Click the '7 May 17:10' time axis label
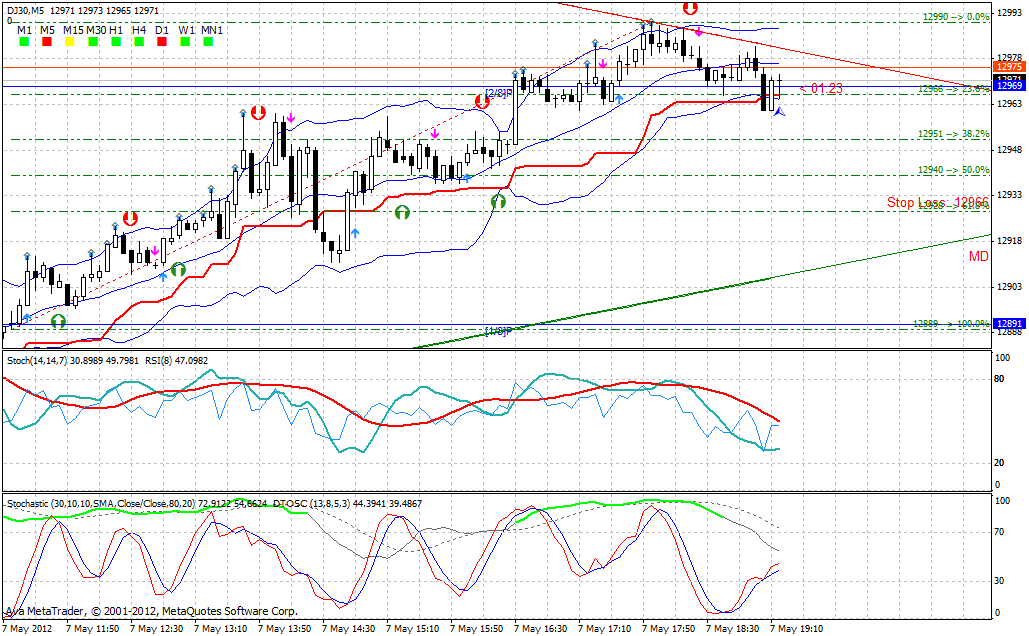Screen dimensions: 1029x636 click(604, 629)
